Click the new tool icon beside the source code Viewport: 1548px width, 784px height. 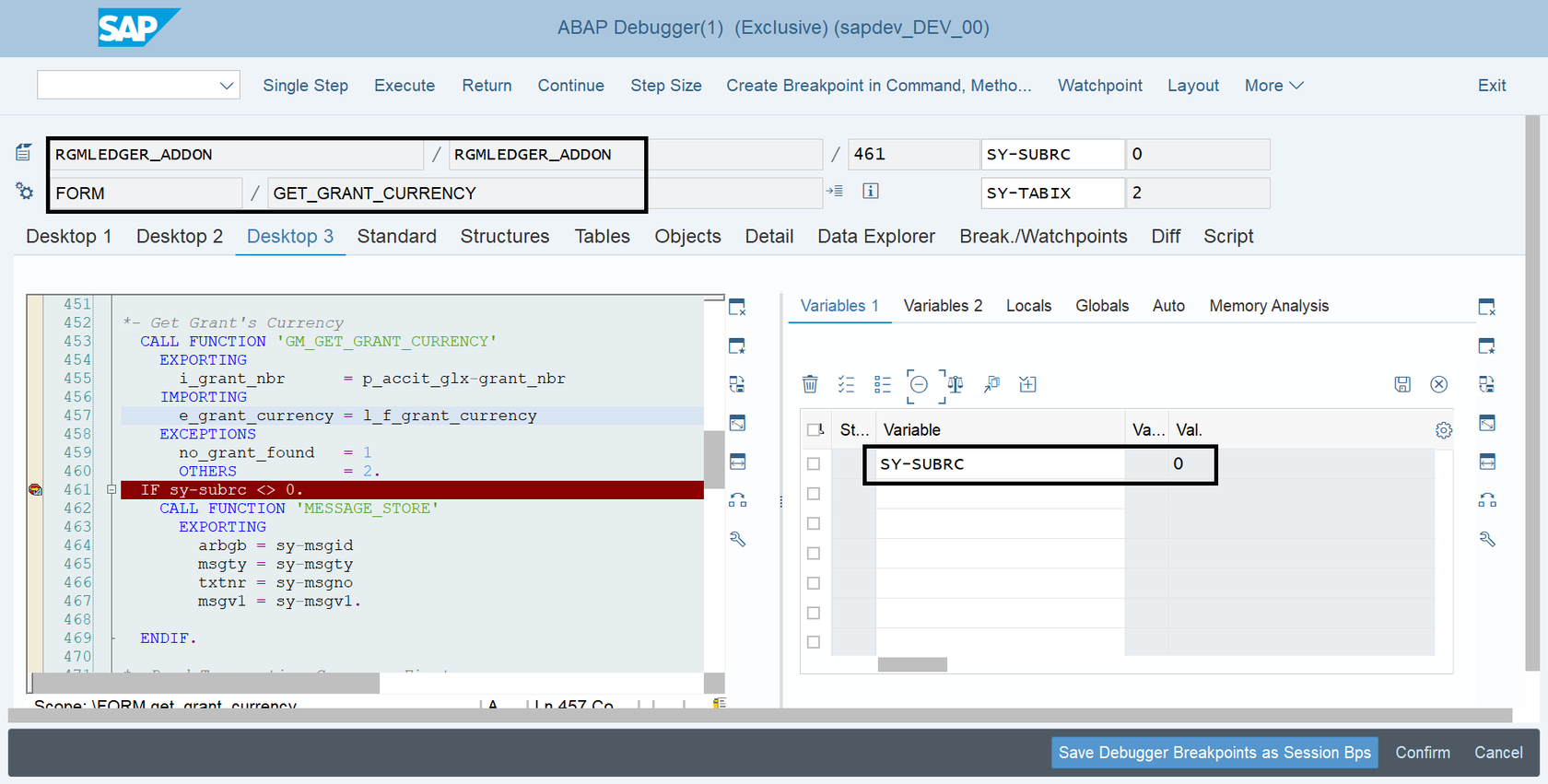click(x=737, y=346)
